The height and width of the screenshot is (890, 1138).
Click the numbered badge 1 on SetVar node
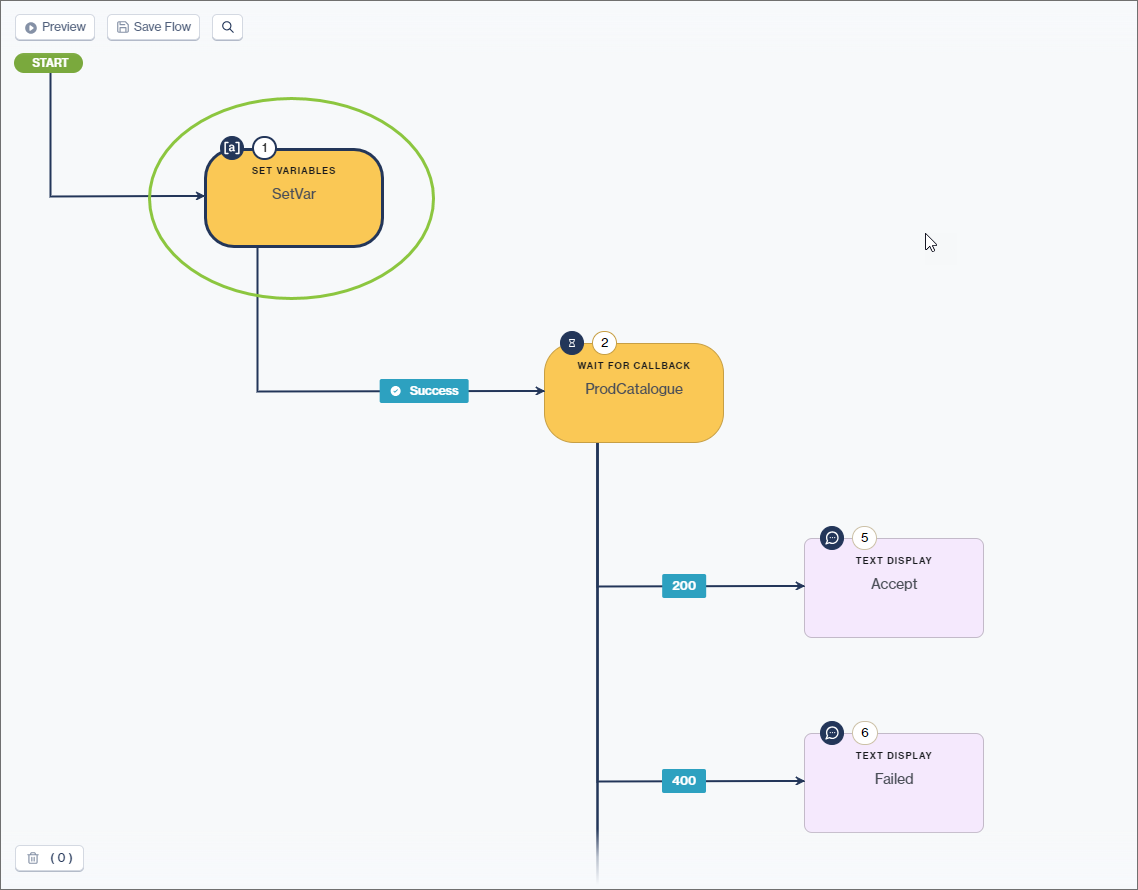(263, 147)
